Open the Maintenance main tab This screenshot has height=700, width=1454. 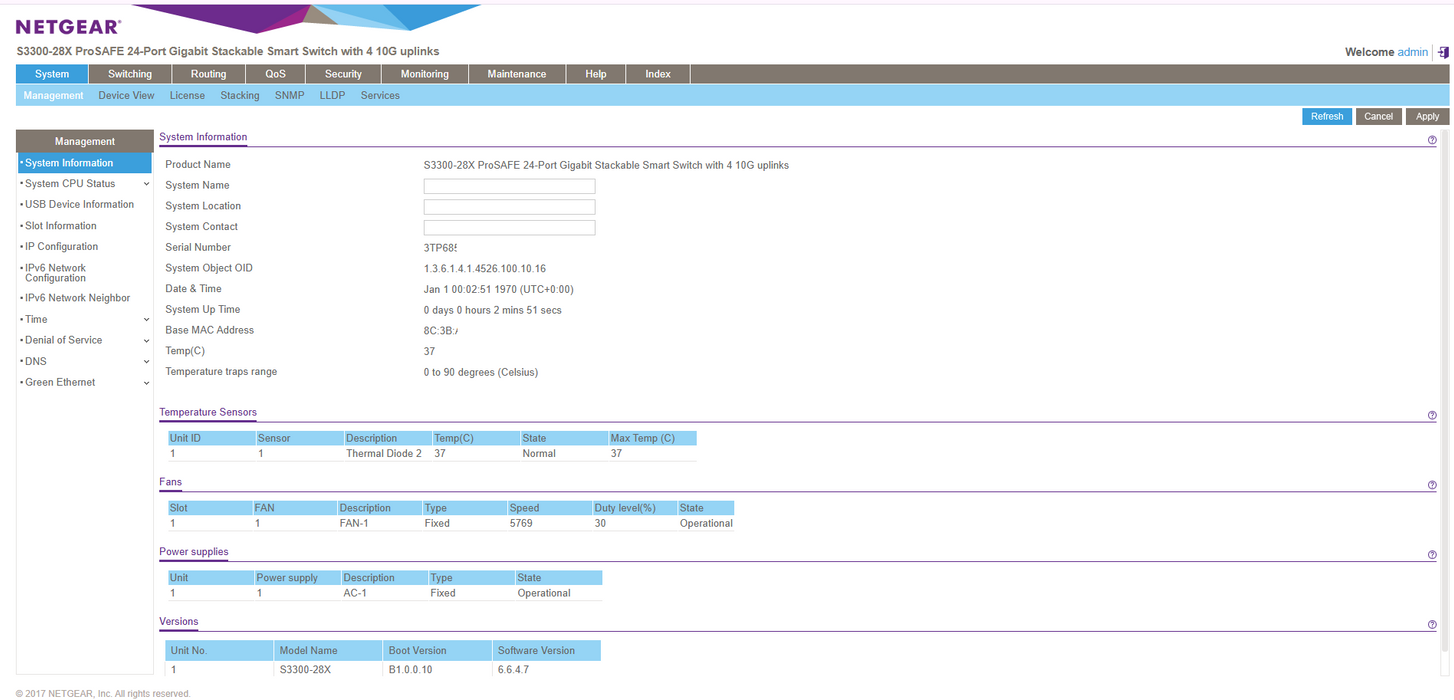click(x=517, y=74)
